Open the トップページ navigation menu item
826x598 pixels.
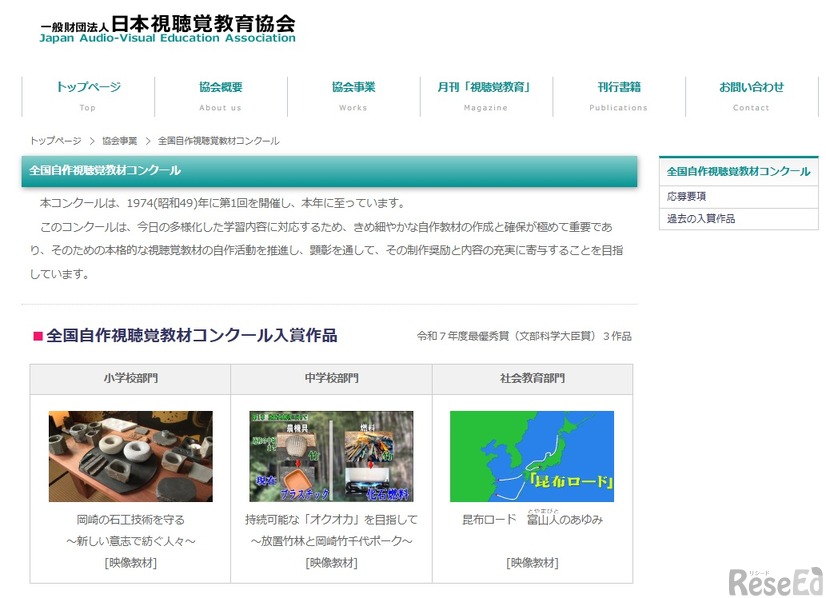click(x=88, y=96)
